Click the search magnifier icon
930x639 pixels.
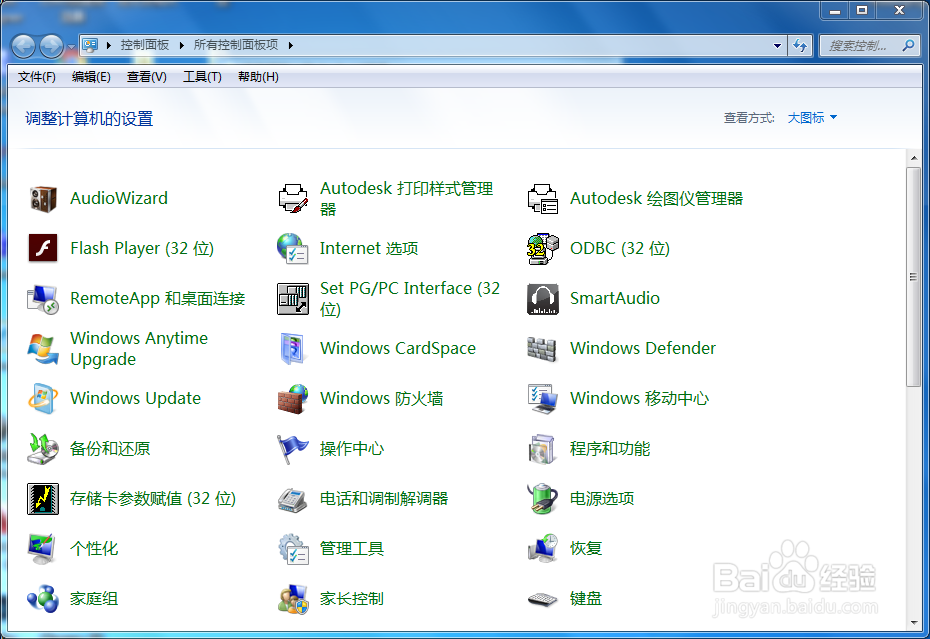[907, 45]
